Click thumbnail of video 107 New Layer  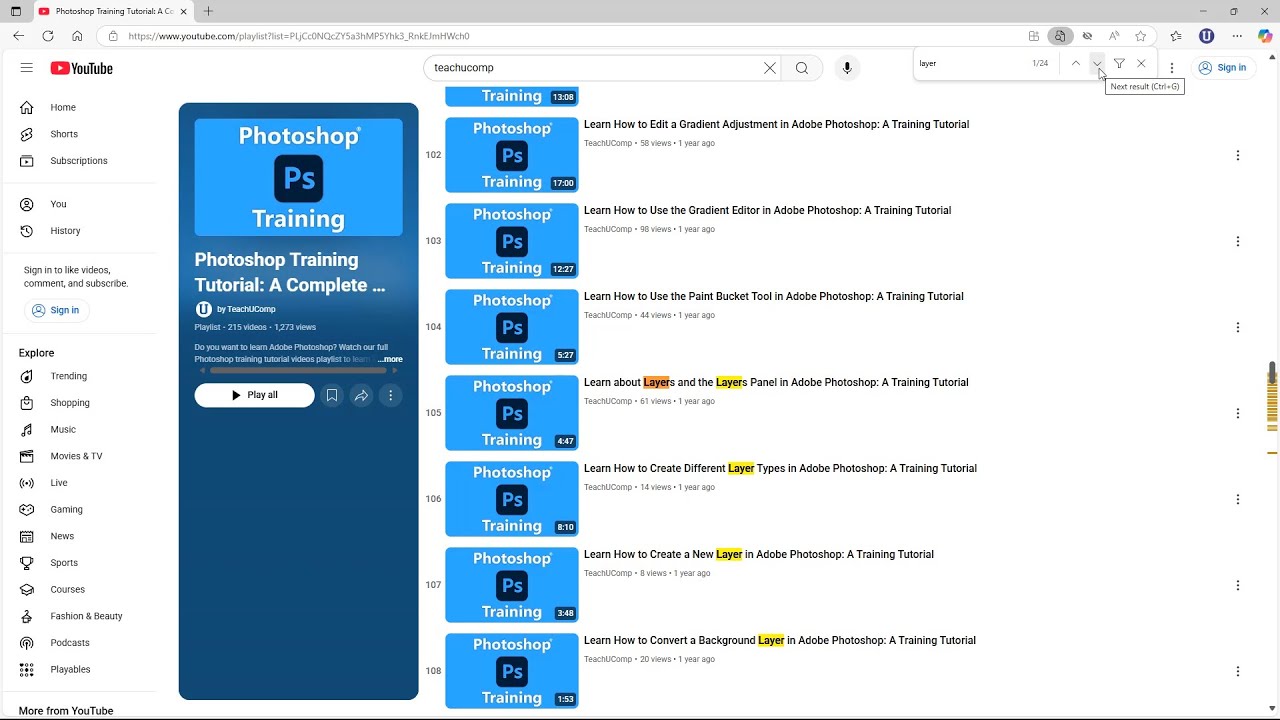click(512, 585)
